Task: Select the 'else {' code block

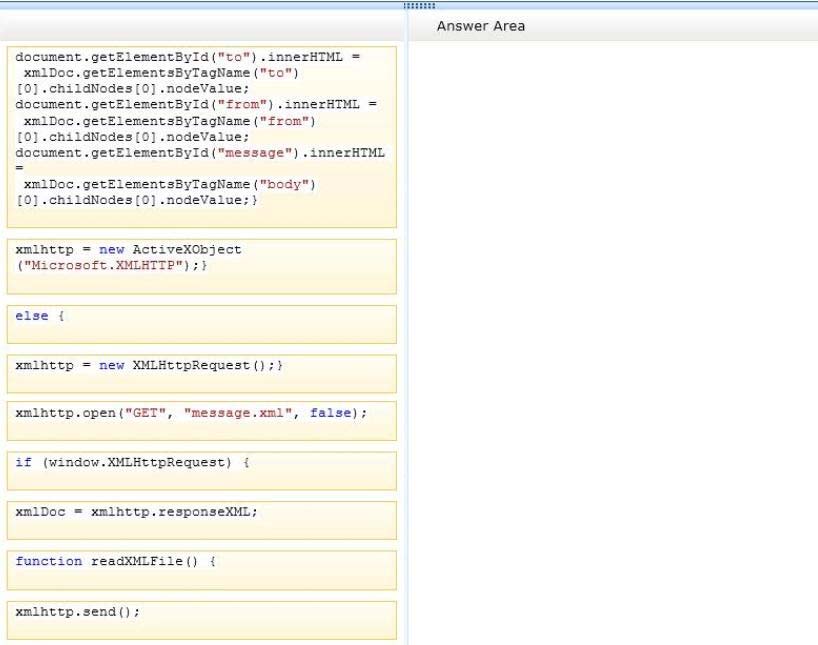Action: [201, 325]
